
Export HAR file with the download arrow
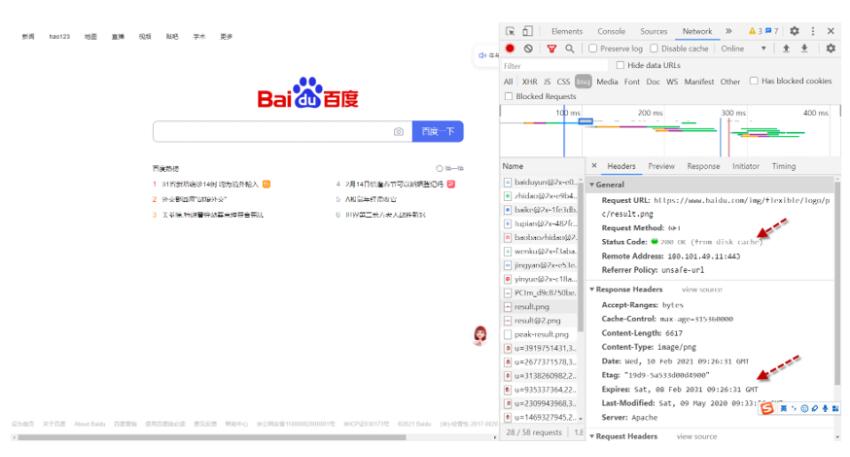pos(804,49)
